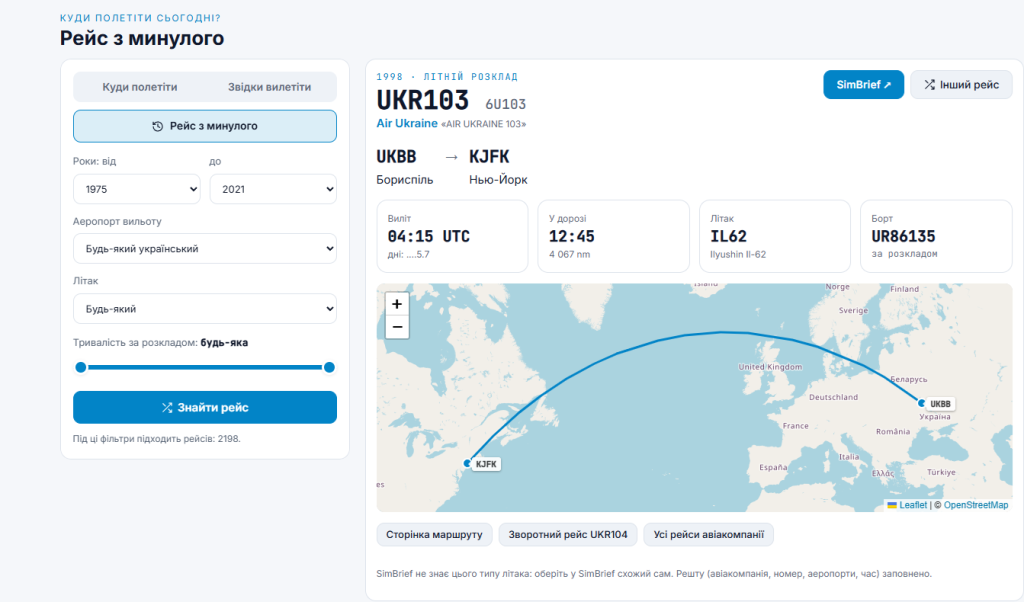Click the UKBB origin code text

pos(396,157)
